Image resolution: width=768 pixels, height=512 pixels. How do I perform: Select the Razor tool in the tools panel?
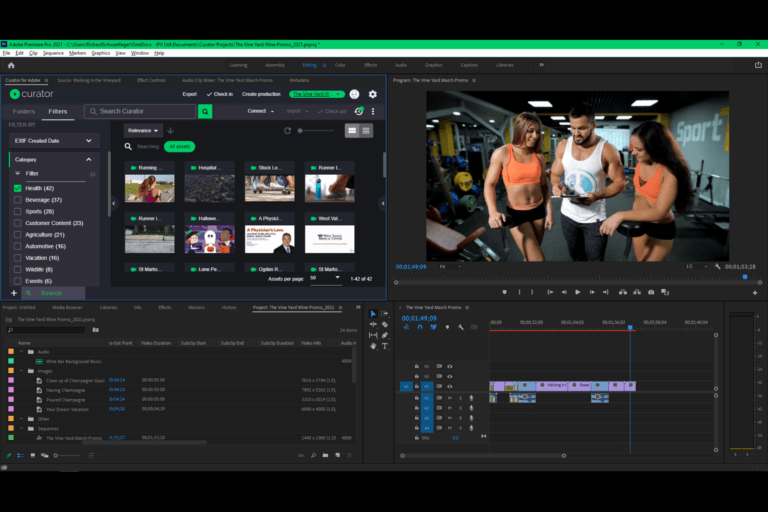(x=385, y=324)
